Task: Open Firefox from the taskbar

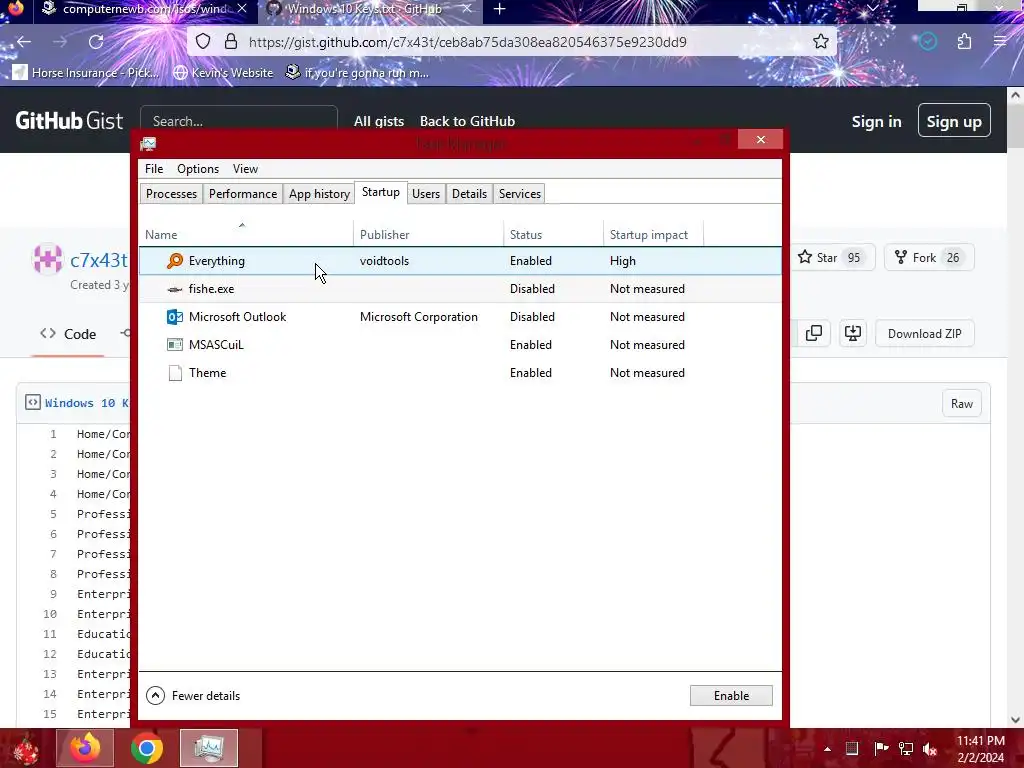Action: point(85,748)
